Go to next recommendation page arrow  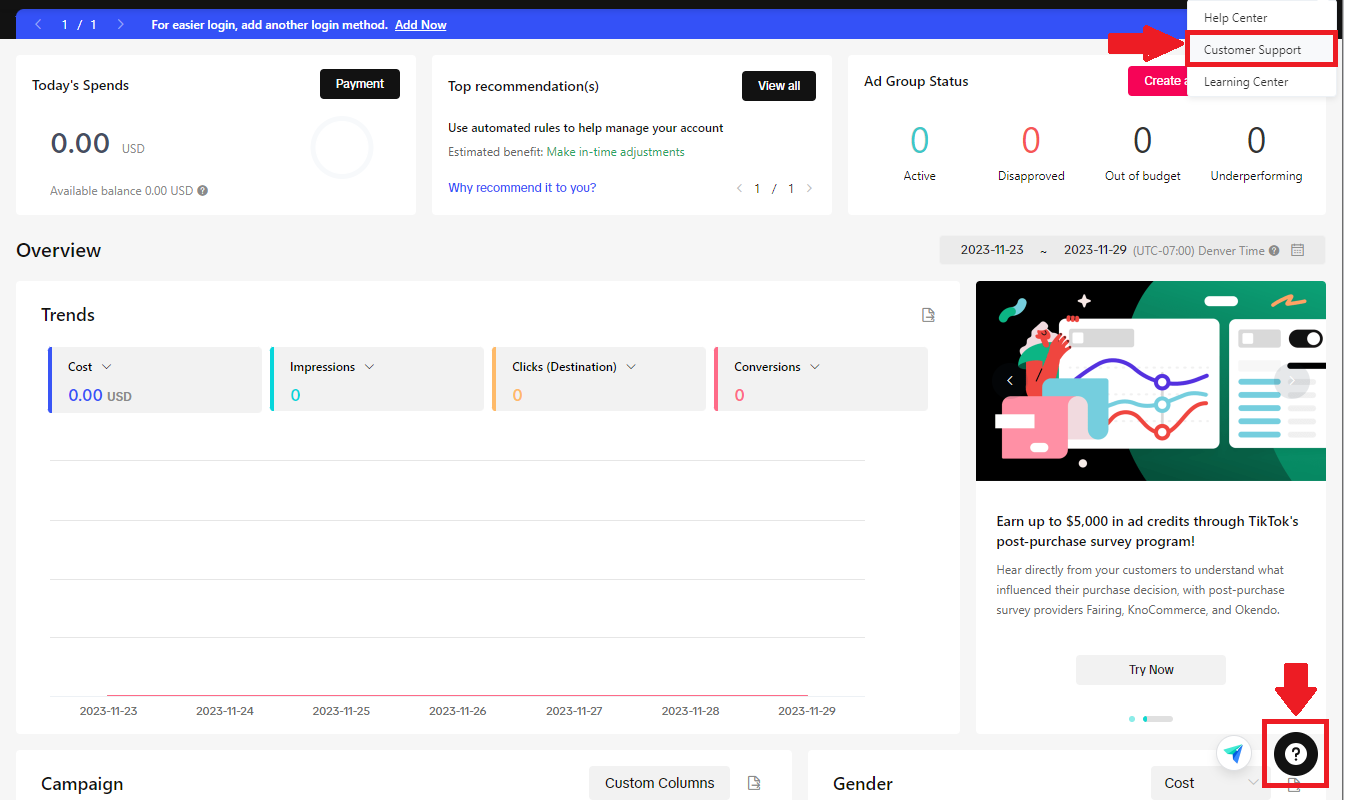809,188
